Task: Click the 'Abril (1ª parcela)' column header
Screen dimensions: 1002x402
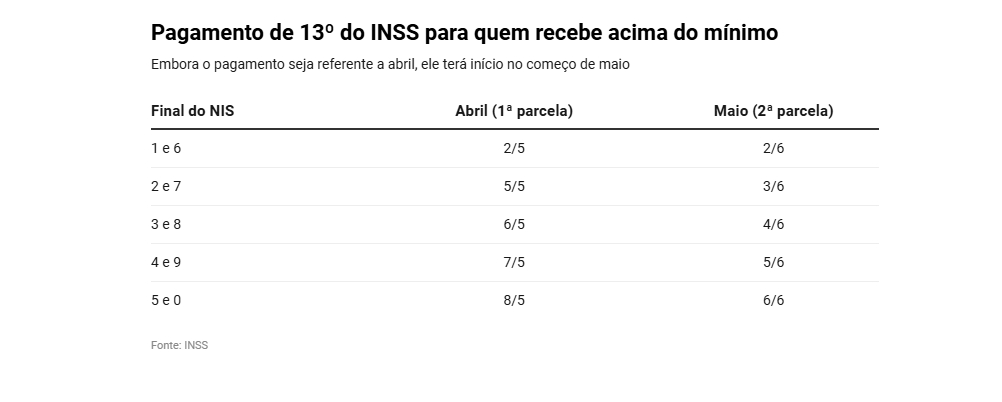Action: pos(514,111)
